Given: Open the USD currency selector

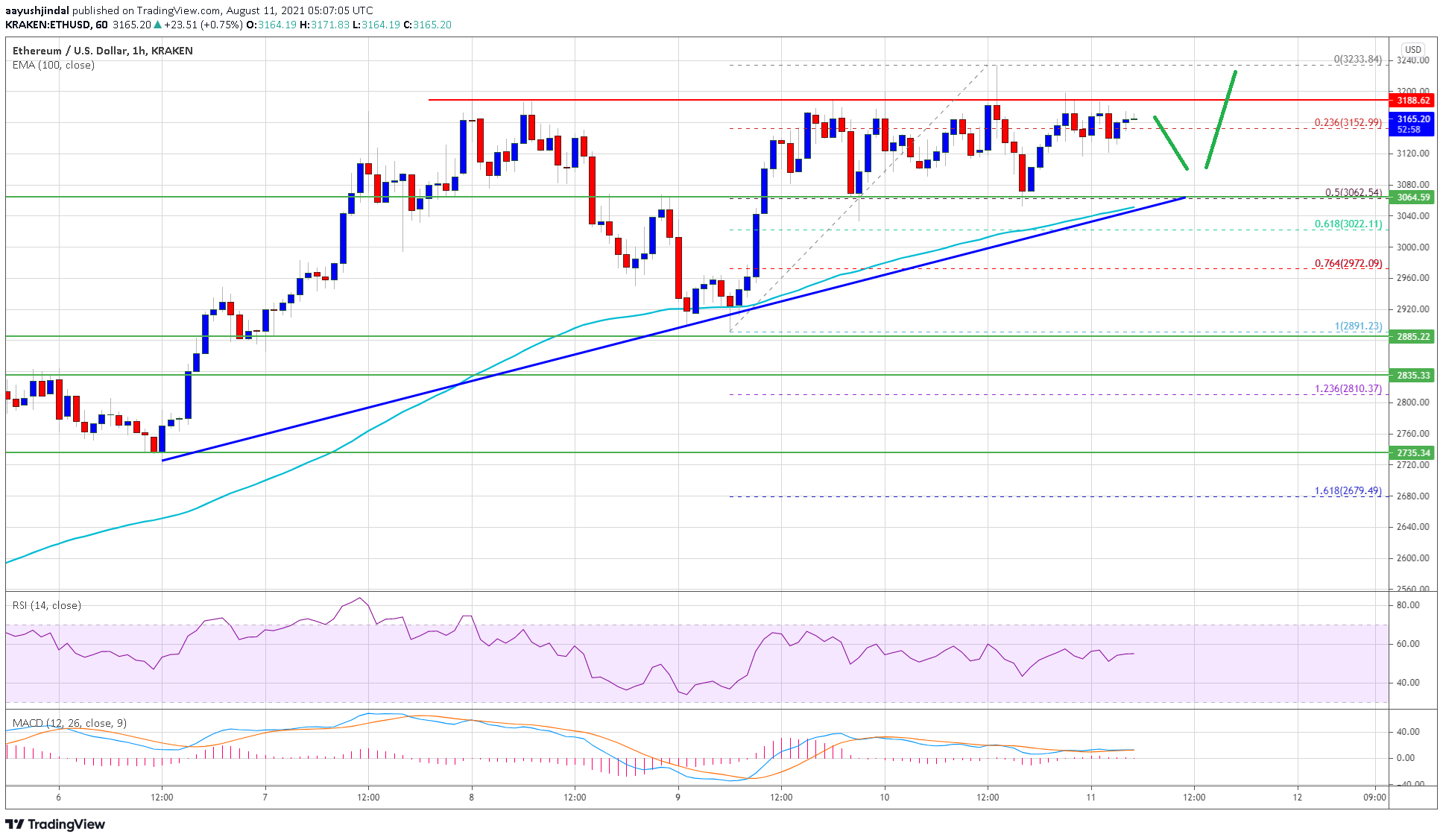Looking at the screenshot, I should click(1412, 50).
